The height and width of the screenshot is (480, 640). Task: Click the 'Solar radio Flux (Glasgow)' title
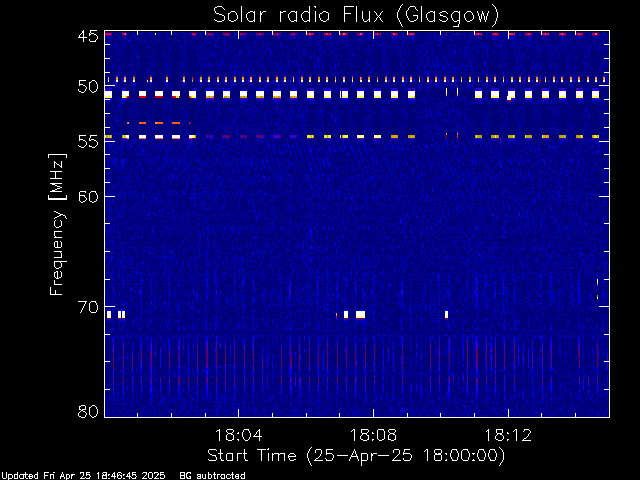coord(356,15)
